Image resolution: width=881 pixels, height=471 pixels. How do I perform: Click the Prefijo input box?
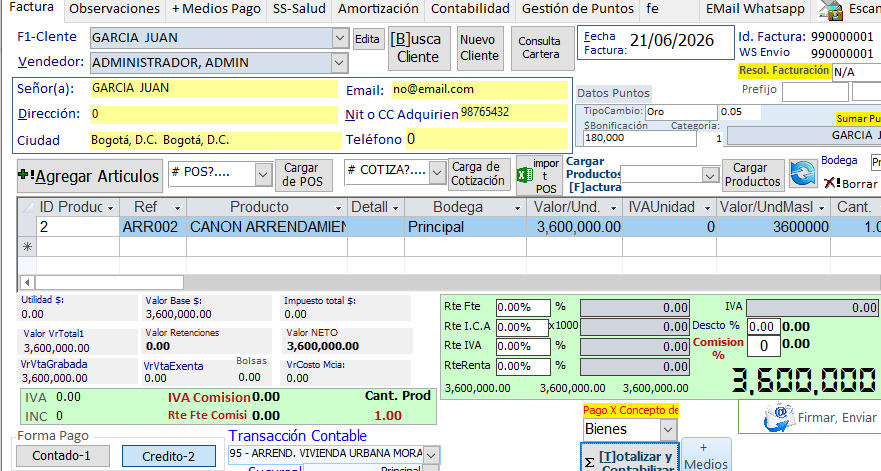(815, 92)
